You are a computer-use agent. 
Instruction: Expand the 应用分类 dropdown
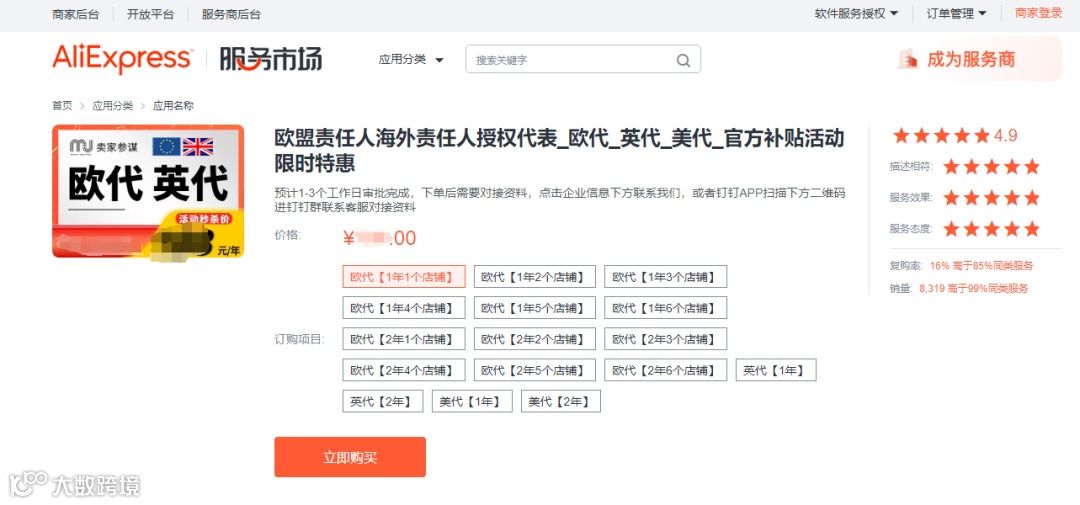[411, 59]
